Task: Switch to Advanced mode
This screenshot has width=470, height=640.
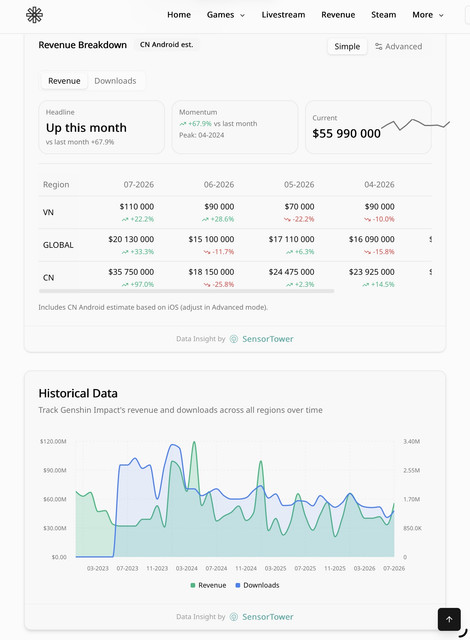Action: (x=398, y=47)
